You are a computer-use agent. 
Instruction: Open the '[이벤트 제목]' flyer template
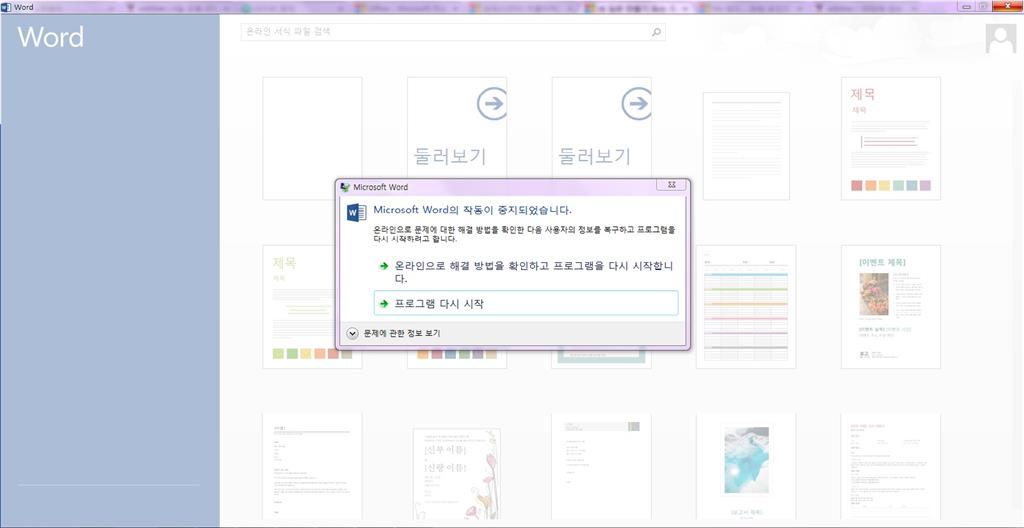point(891,307)
